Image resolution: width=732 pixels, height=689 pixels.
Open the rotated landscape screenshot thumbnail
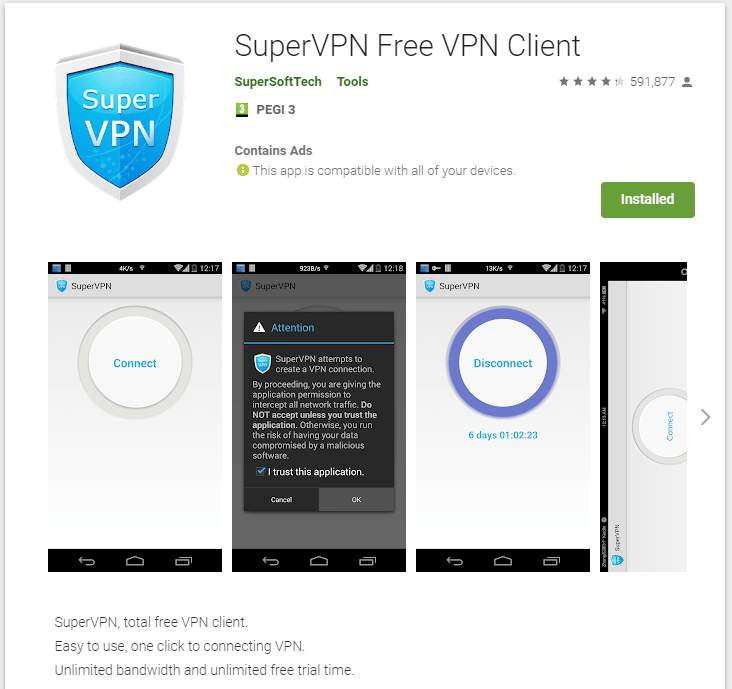[643, 417]
